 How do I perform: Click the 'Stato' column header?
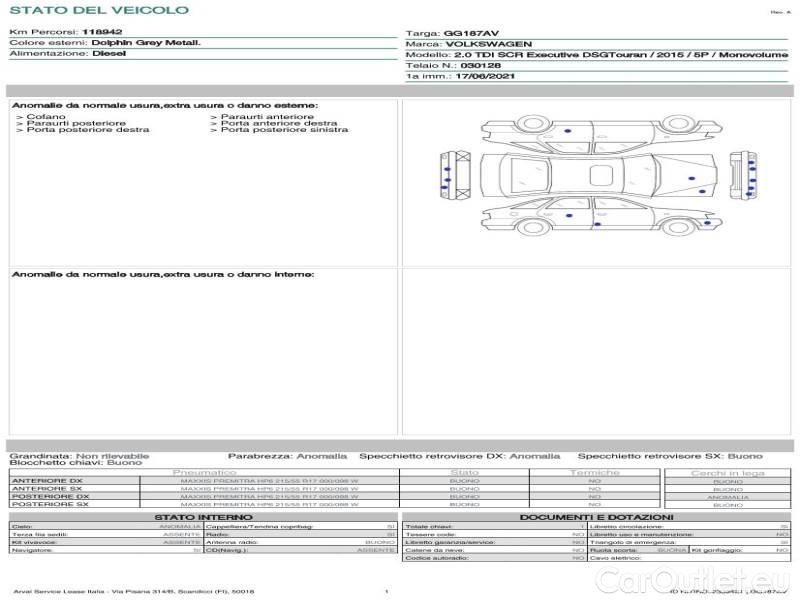coord(464,473)
